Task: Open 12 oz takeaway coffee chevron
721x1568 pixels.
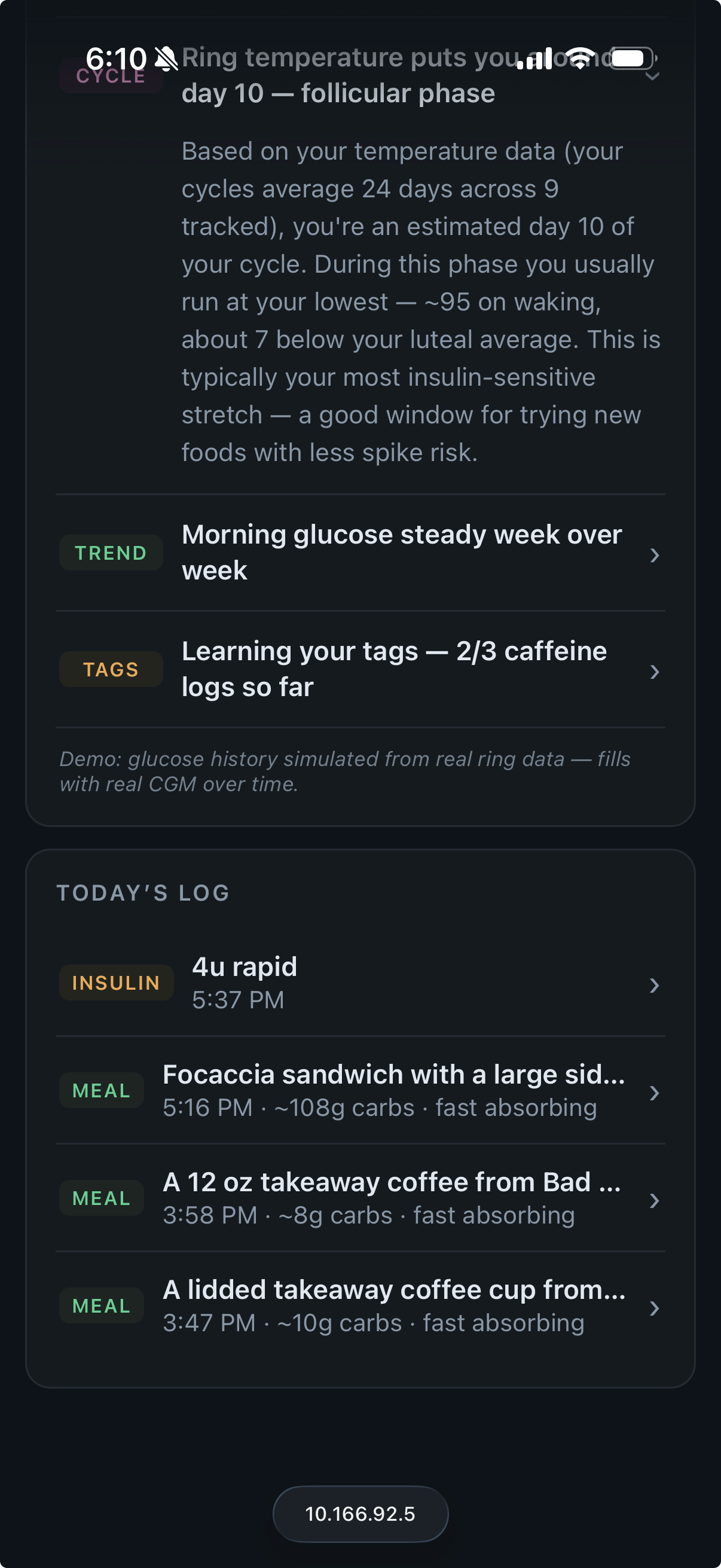Action: [654, 1200]
